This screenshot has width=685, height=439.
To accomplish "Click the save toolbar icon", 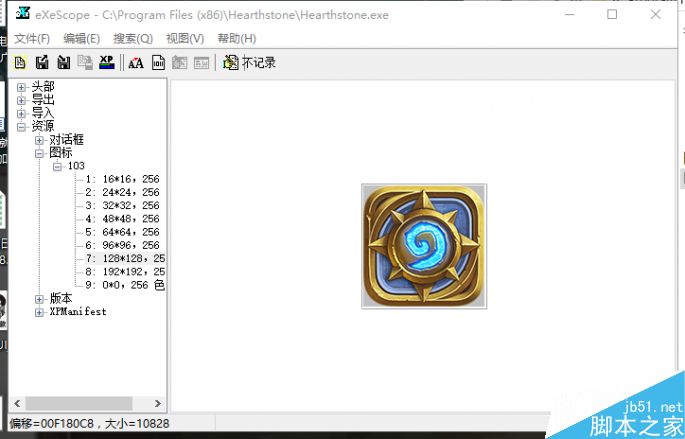I will click(x=41, y=63).
